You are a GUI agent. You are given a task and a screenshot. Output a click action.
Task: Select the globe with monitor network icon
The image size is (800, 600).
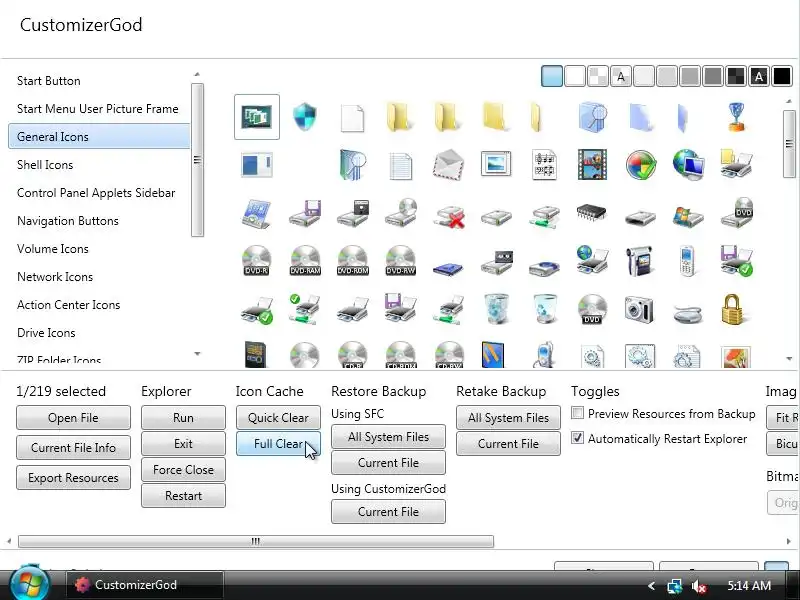(688, 164)
